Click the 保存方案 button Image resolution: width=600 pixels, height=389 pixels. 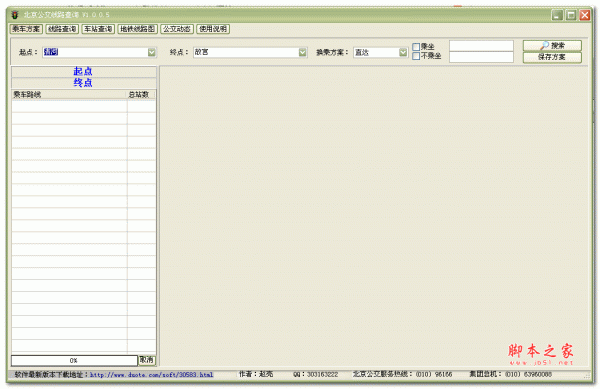pyautogui.click(x=552, y=57)
